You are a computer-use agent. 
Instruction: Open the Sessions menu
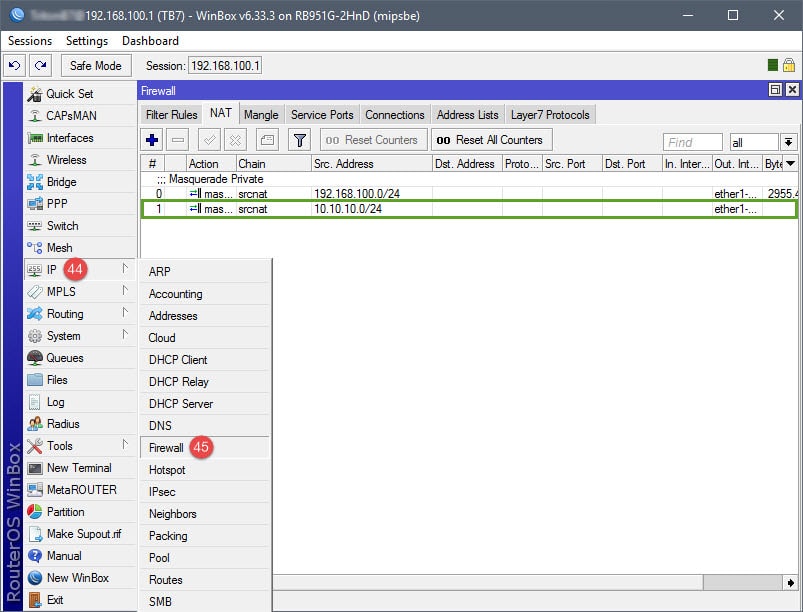point(30,41)
